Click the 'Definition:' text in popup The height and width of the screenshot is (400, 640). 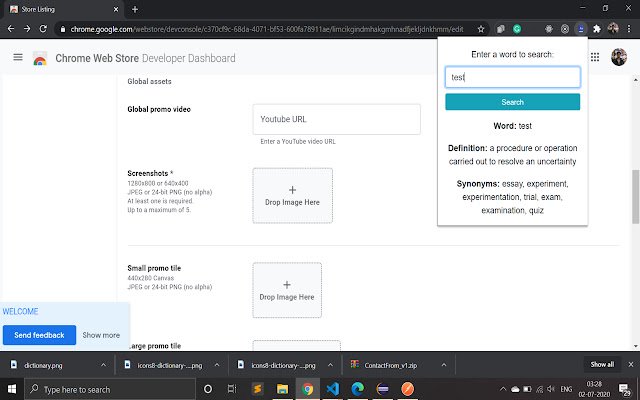click(x=467, y=148)
